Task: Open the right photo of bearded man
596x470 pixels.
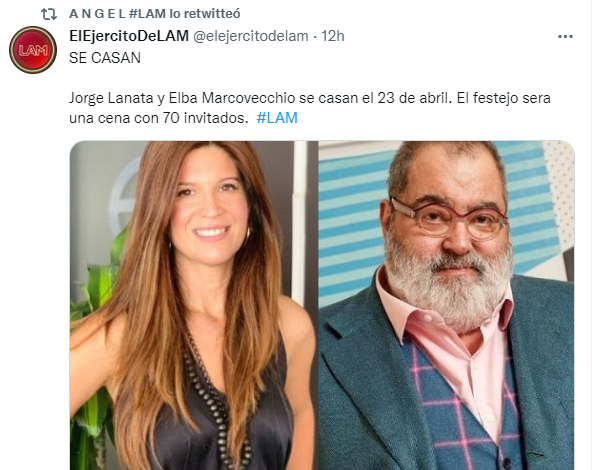Action: (446, 305)
